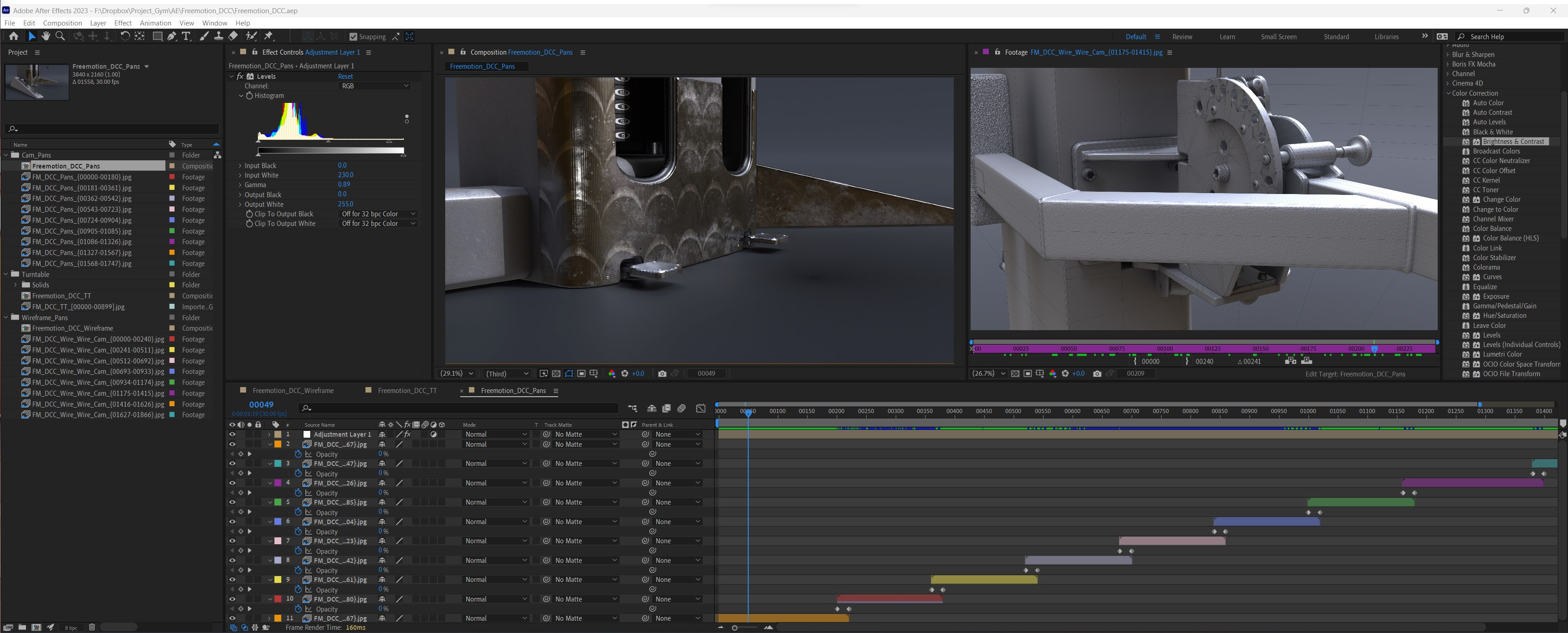The height and width of the screenshot is (633, 1568).
Task: Select the Horizontal Type tool
Action: click(186, 36)
